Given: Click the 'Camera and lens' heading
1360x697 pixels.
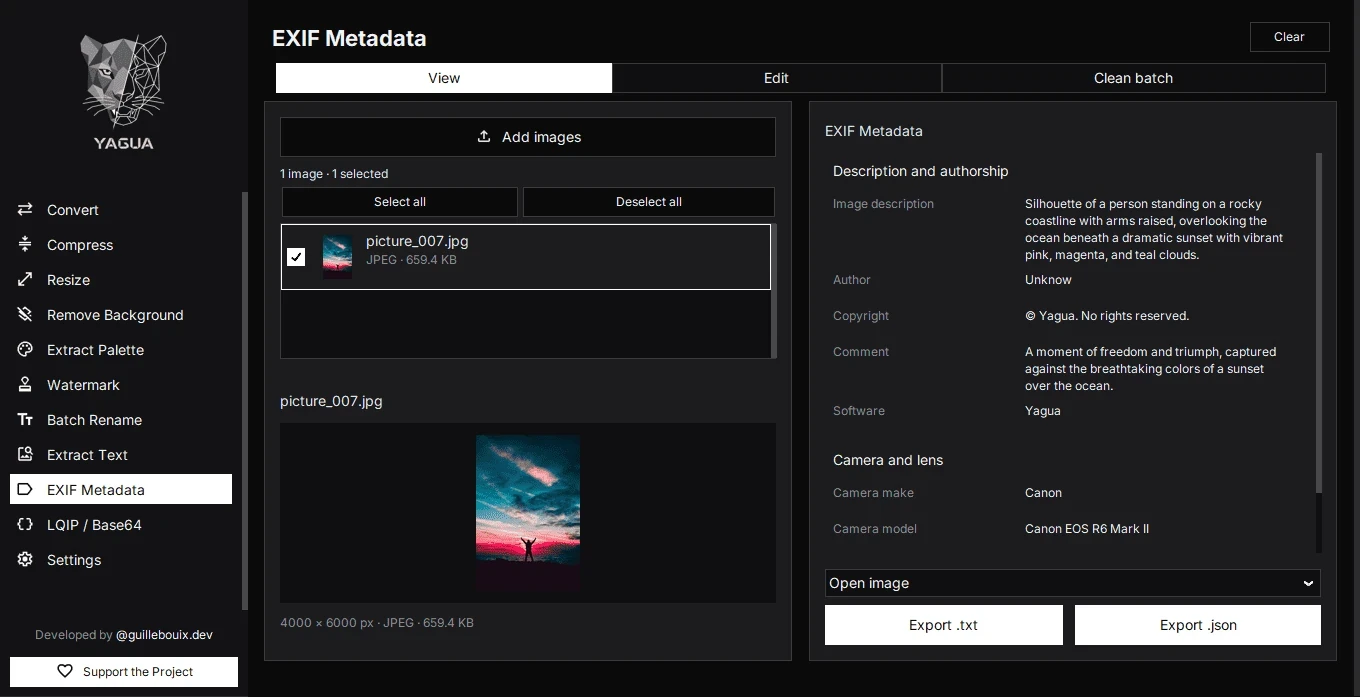Looking at the screenshot, I should pos(888,460).
